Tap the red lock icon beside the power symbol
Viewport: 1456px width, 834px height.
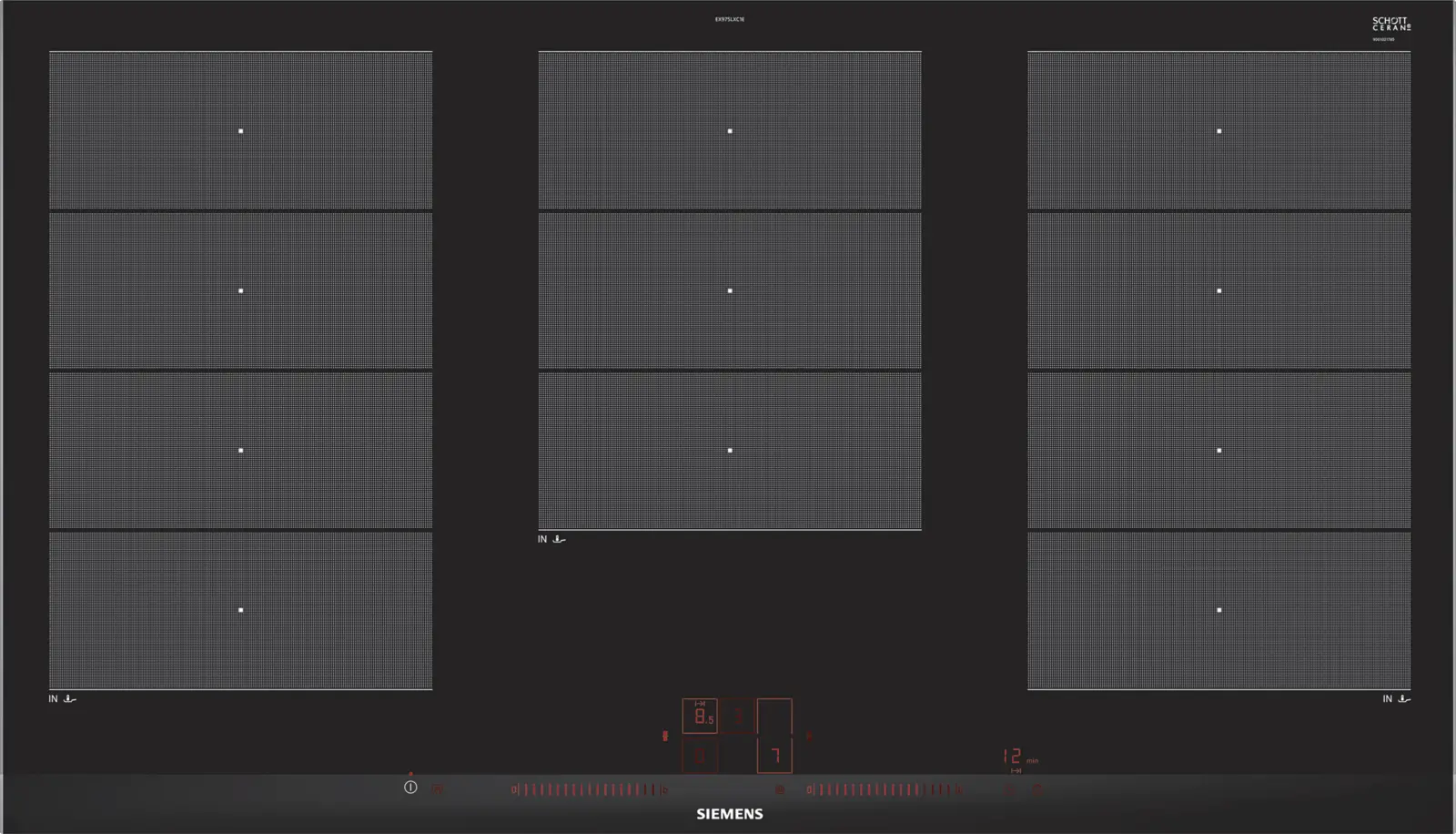click(439, 789)
